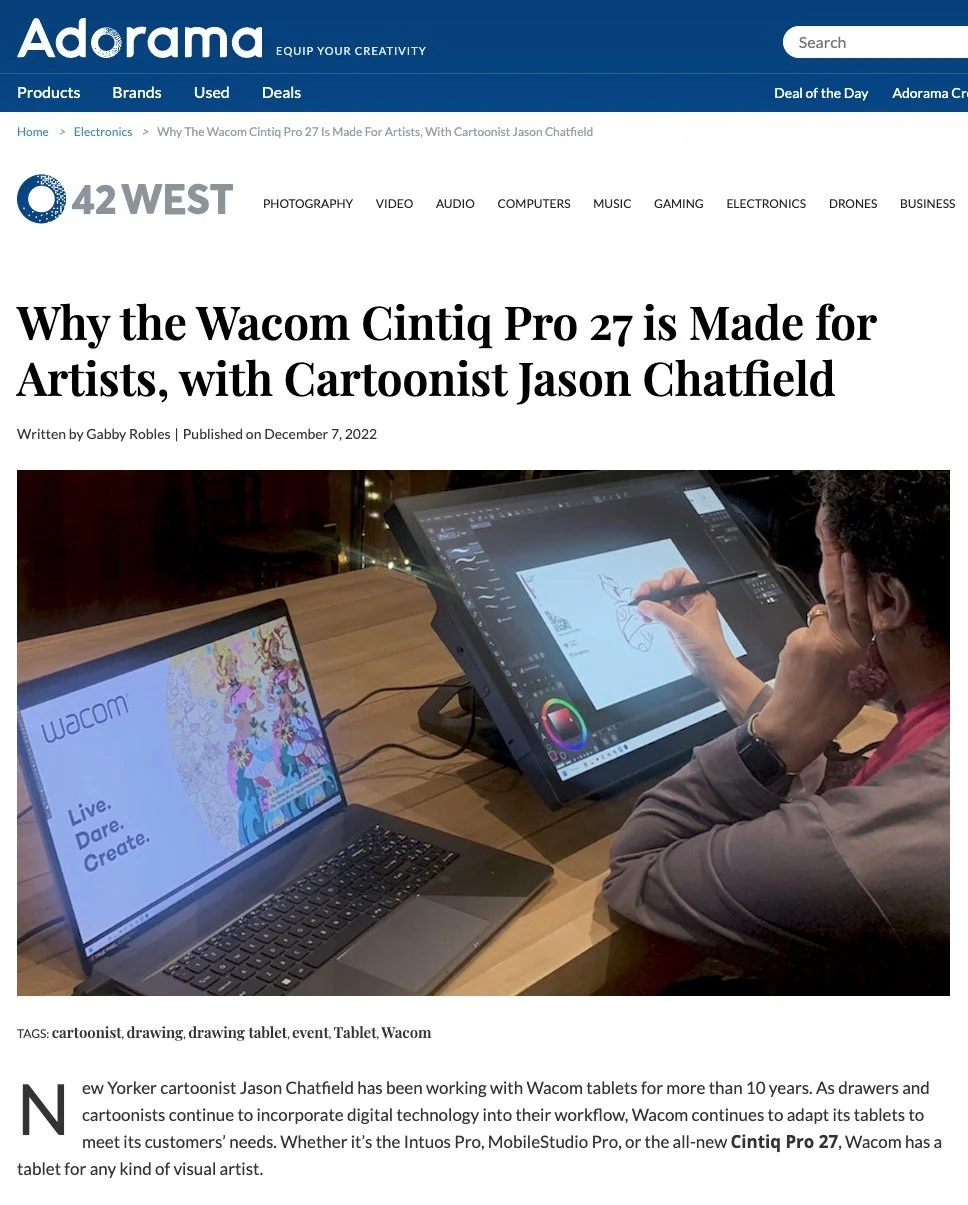Viewport: 968px width, 1205px height.
Task: Follow the Electronics breadcrumb link
Action: (103, 132)
